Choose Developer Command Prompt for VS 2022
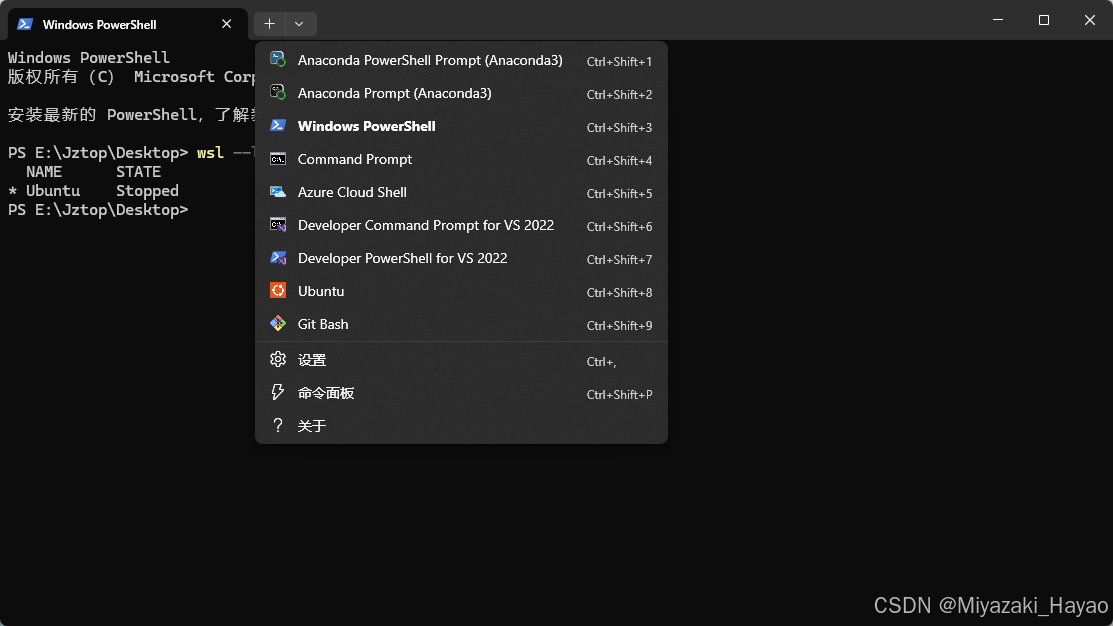 425,225
